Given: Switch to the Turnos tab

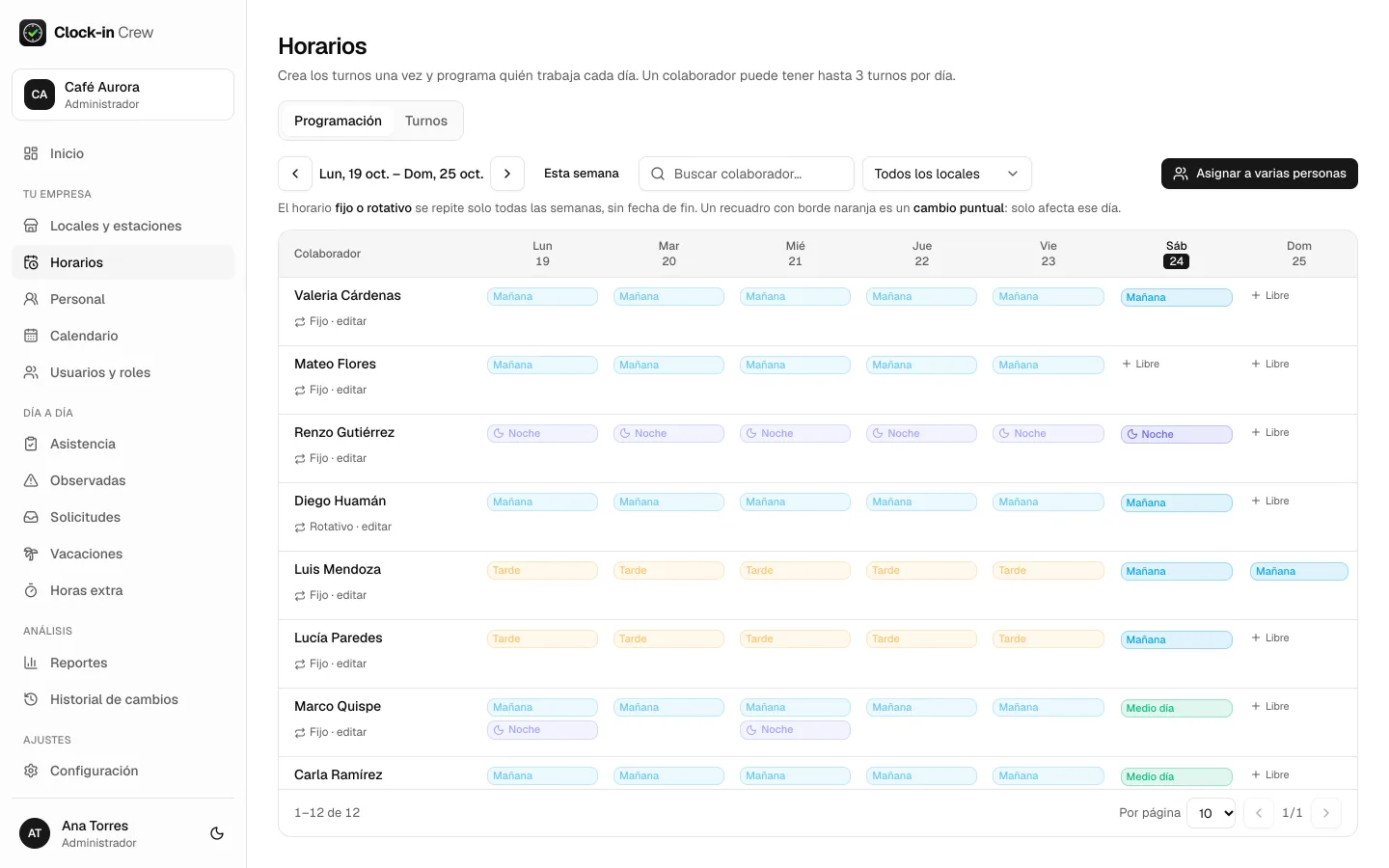Looking at the screenshot, I should 426,121.
